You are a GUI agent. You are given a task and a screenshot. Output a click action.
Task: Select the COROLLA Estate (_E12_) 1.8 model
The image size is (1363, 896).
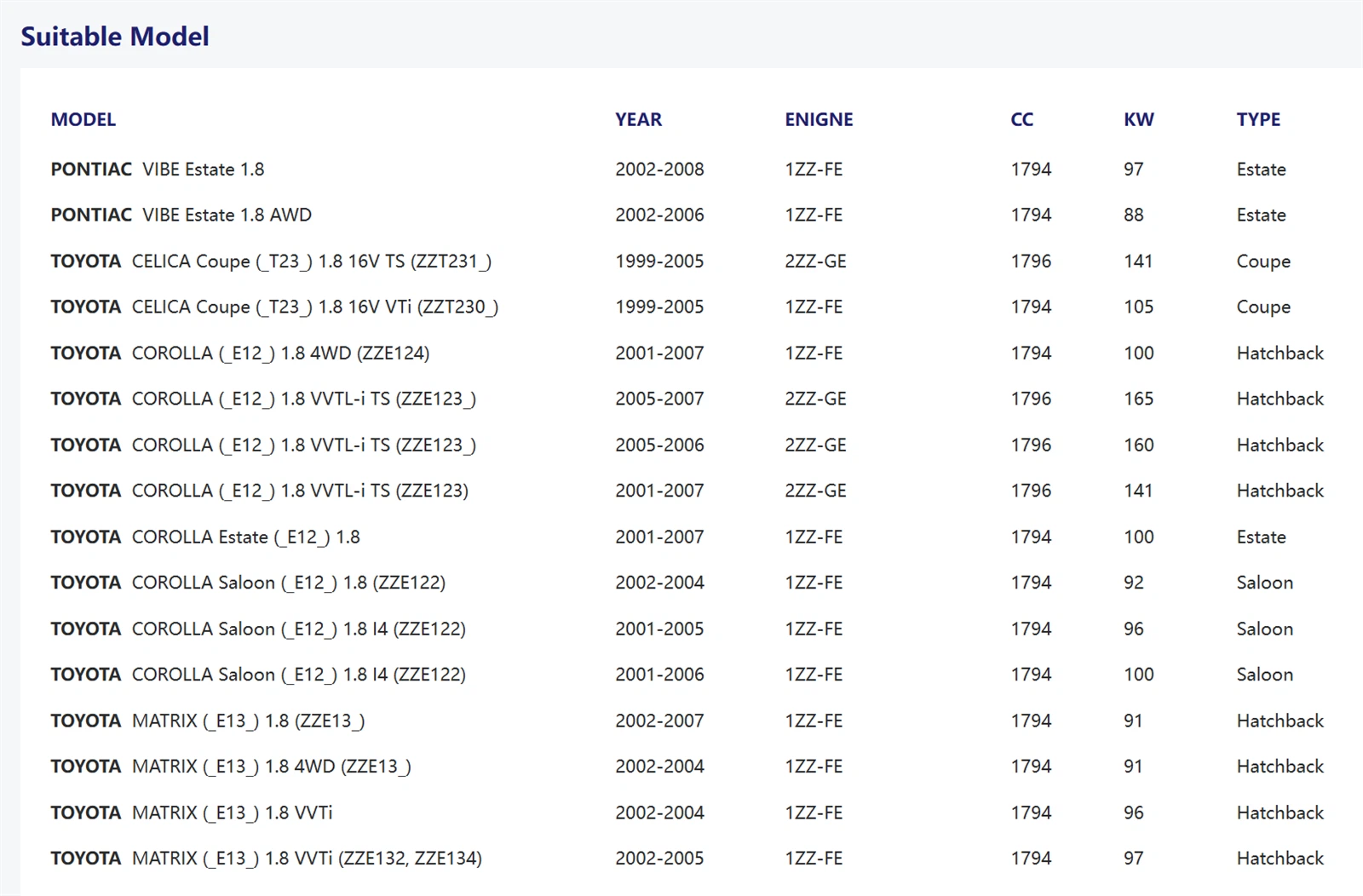[205, 537]
